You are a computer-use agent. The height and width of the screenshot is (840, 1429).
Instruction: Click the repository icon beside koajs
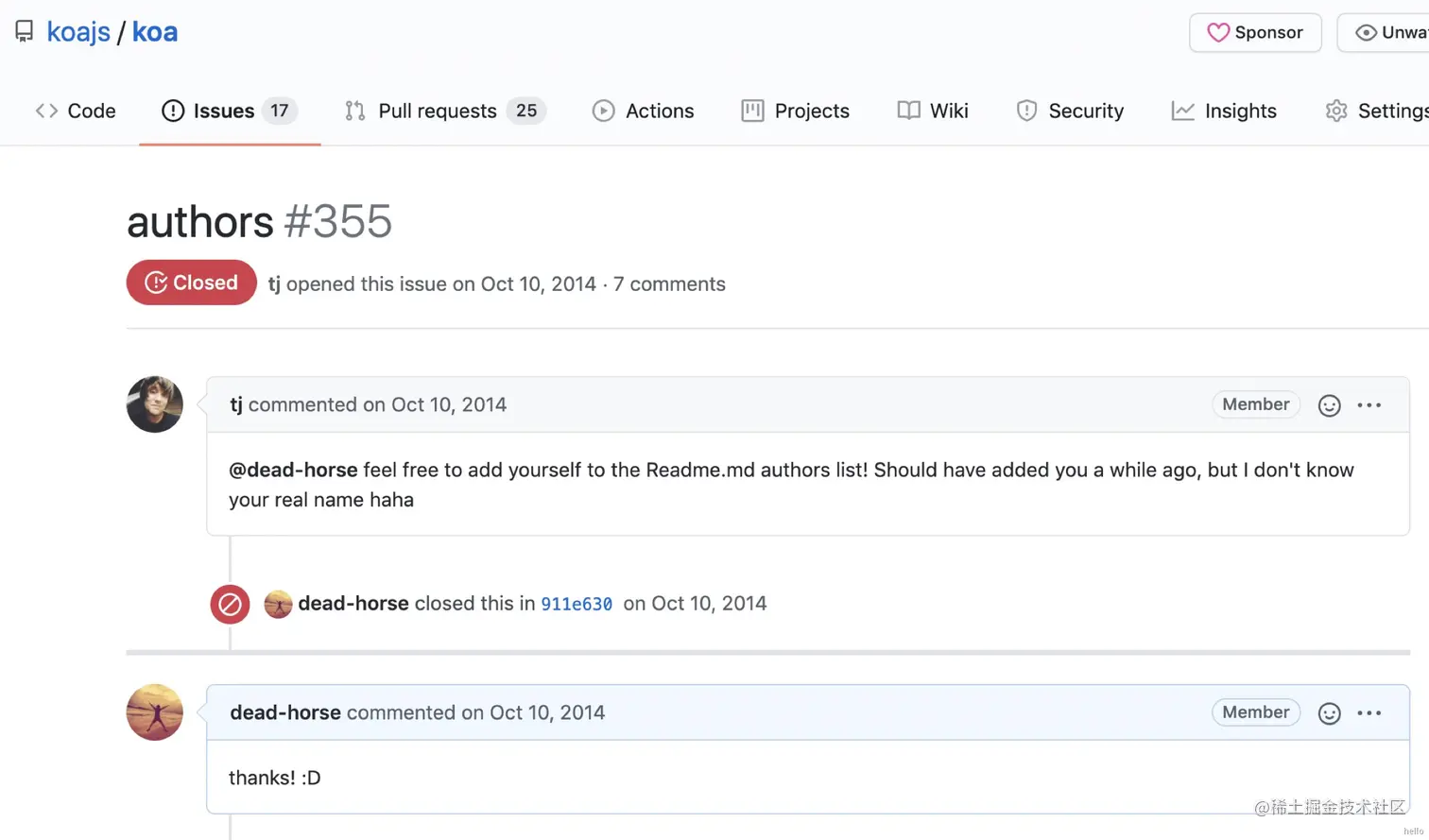(25, 32)
